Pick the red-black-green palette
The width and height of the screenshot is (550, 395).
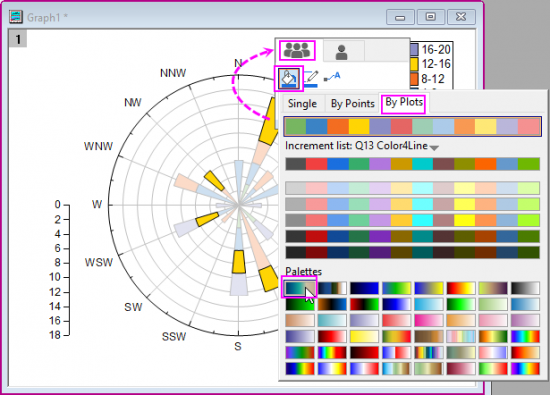pos(364,304)
